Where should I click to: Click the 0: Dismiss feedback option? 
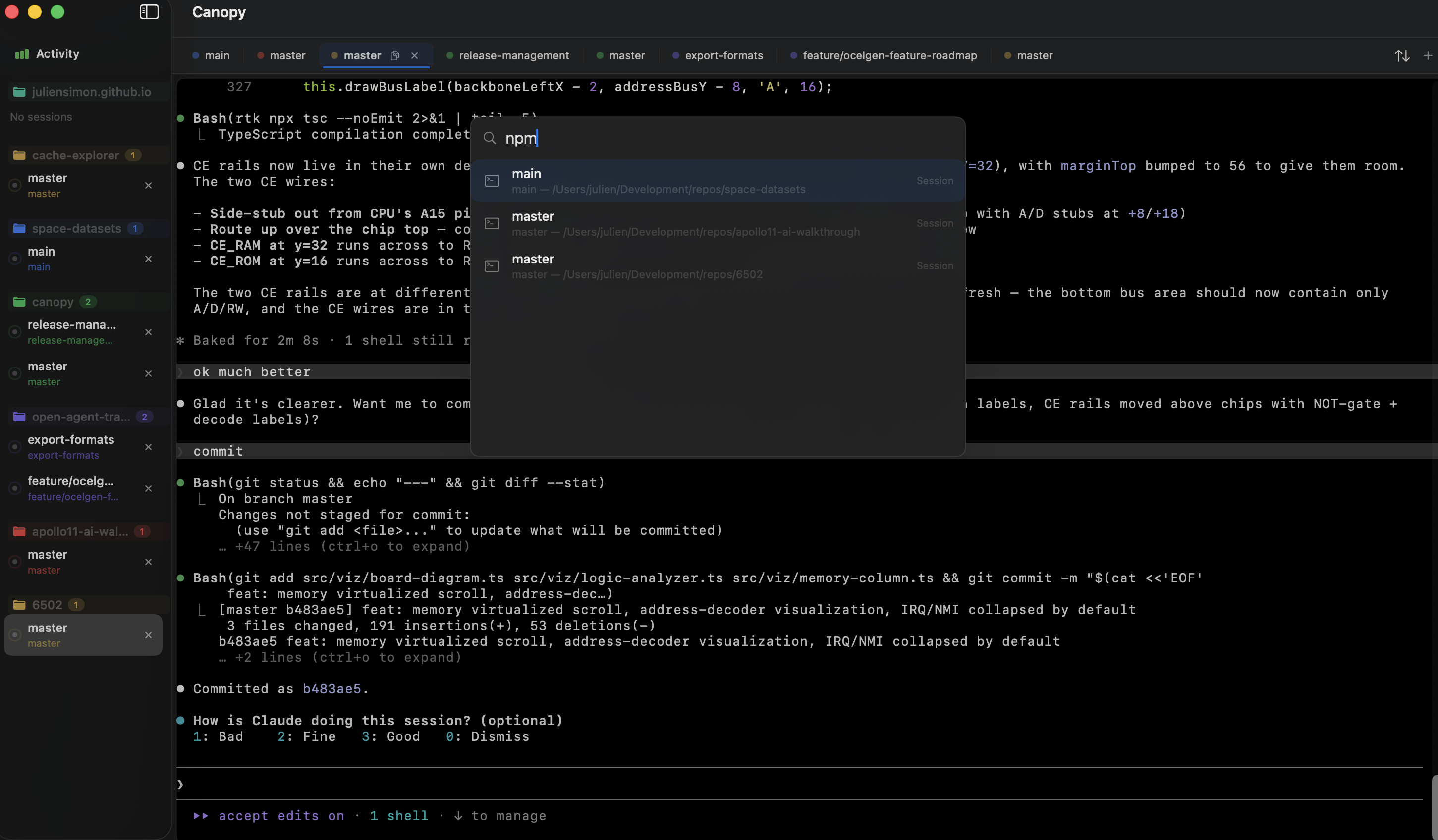(487, 737)
